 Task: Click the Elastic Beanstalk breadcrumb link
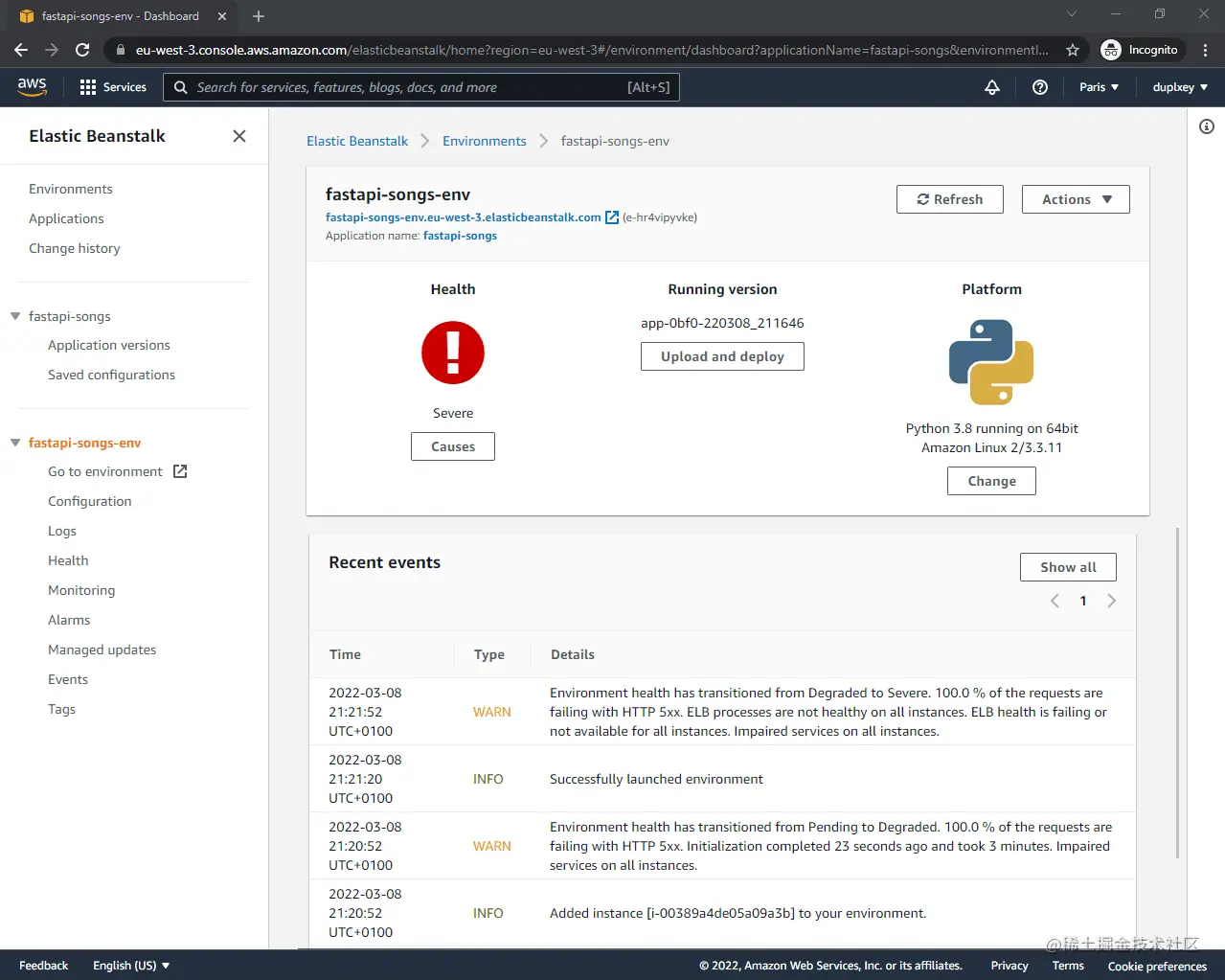click(357, 141)
